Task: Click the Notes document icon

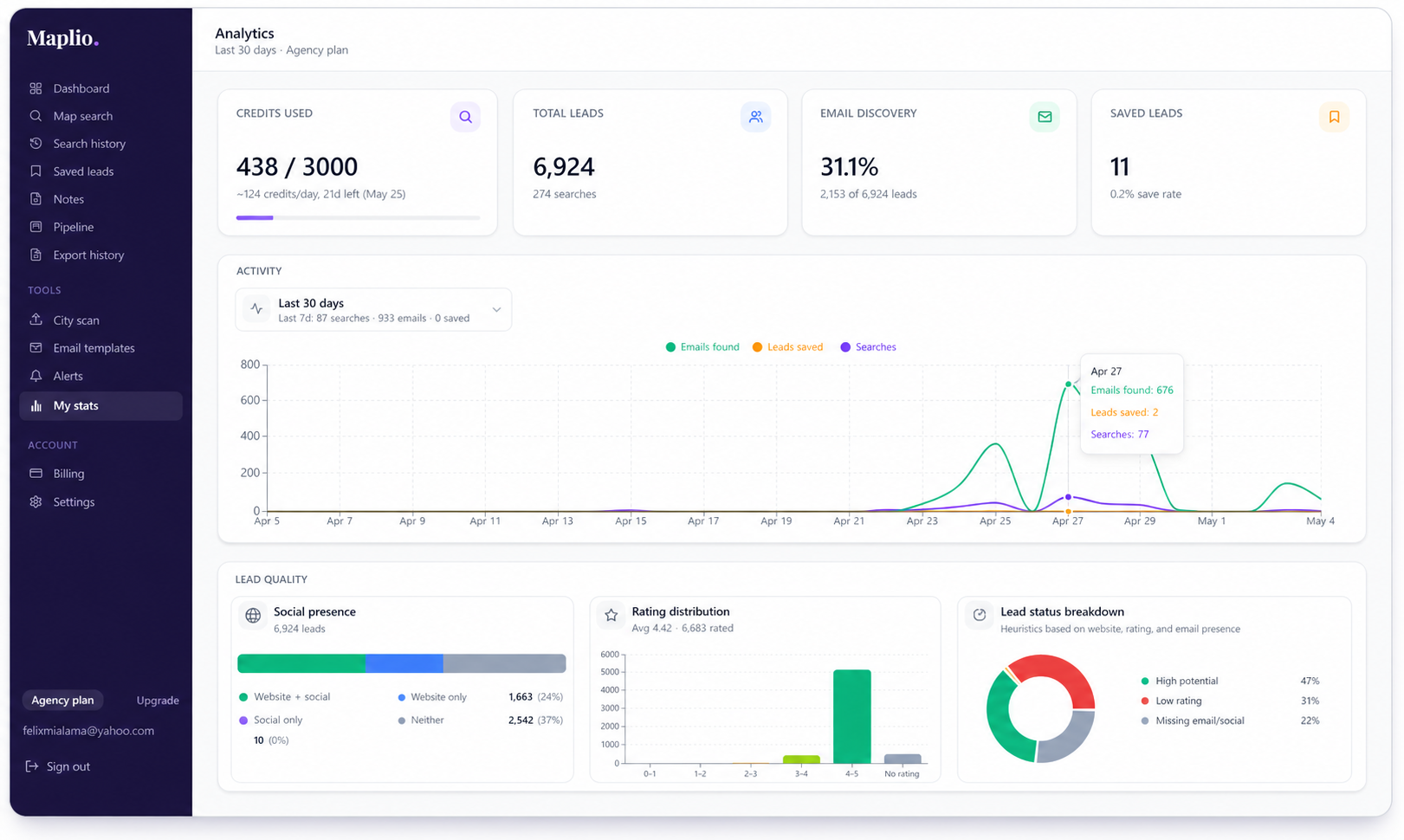Action: click(36, 199)
